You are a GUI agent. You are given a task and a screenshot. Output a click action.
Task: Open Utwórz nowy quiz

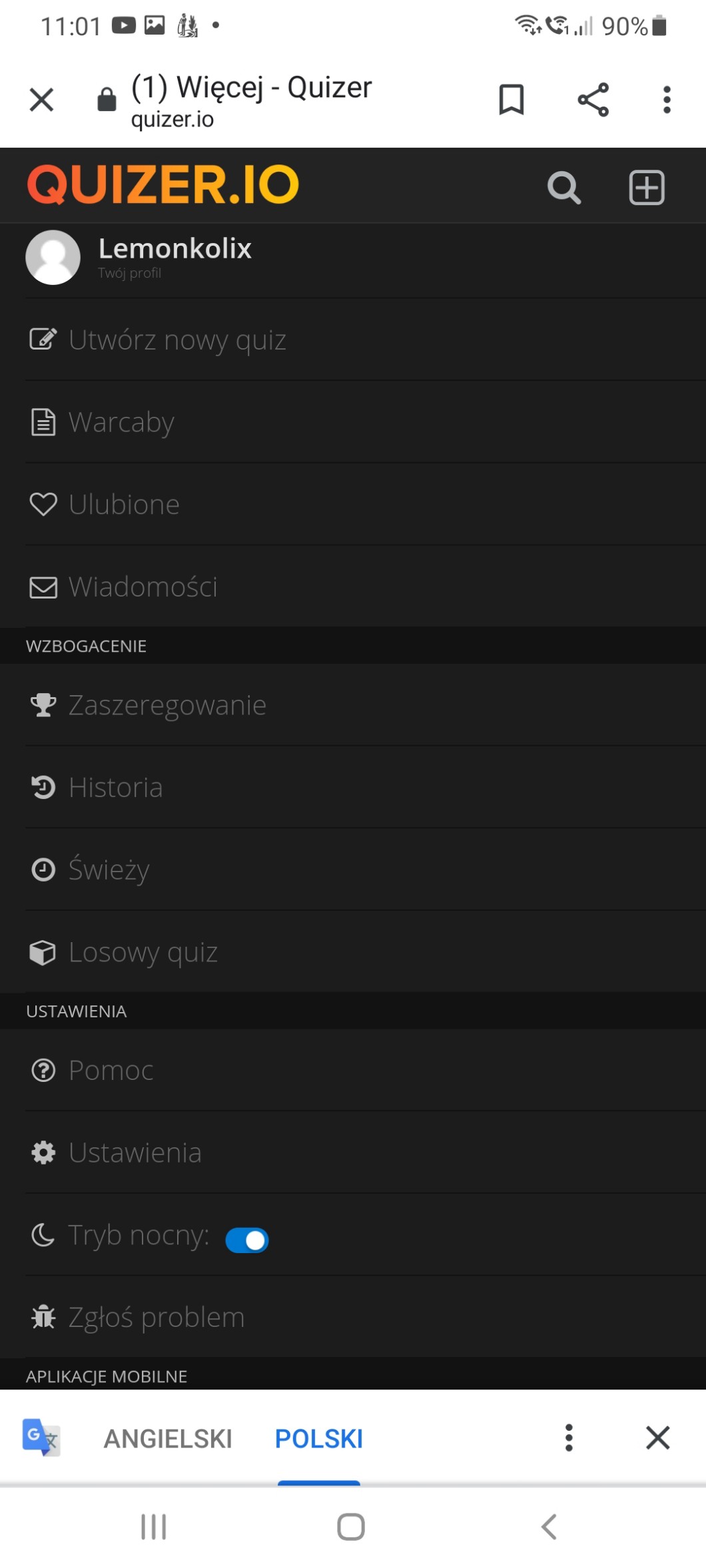click(177, 340)
